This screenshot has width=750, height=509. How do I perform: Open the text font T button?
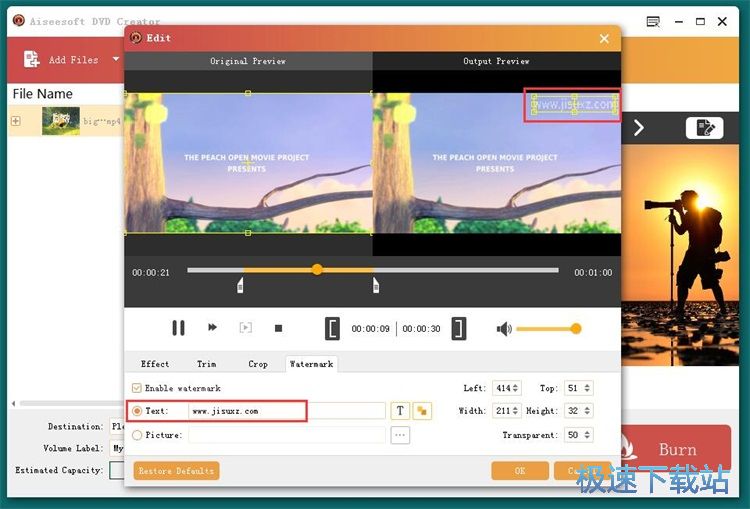[400, 410]
